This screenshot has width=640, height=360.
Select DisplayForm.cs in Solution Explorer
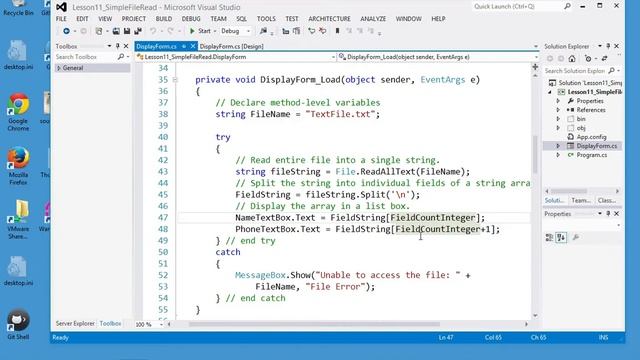coord(596,146)
